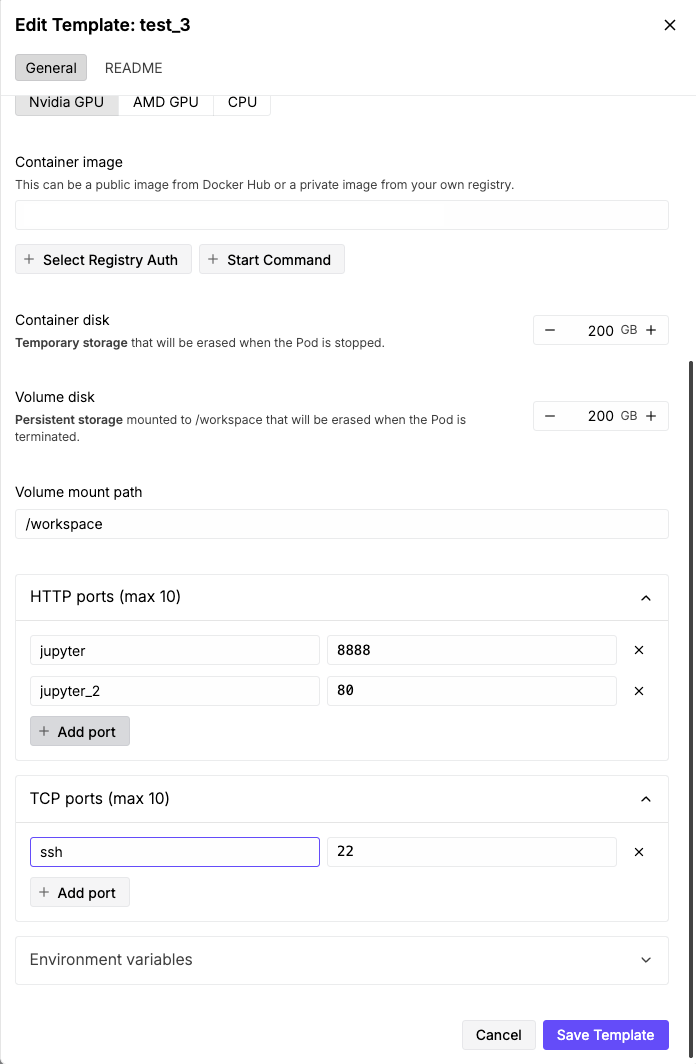The width and height of the screenshot is (696, 1064).
Task: Click the Volume mount path field
Action: click(x=341, y=524)
